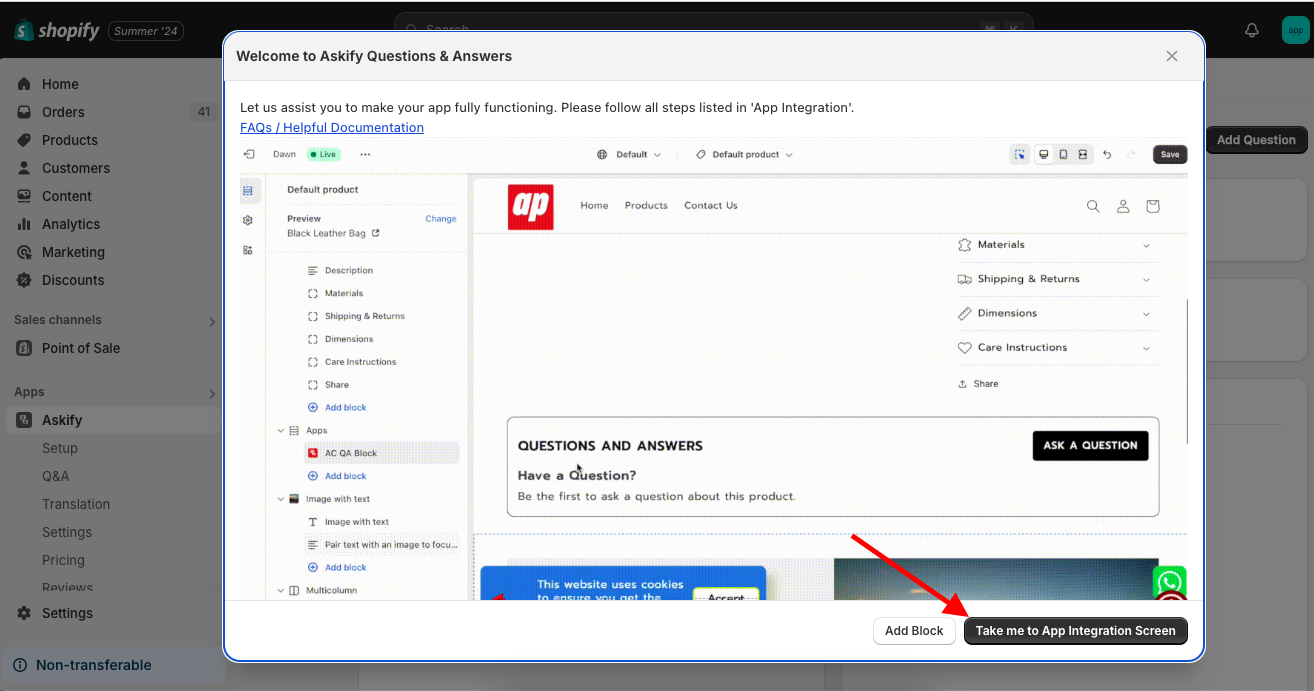This screenshot has width=1314, height=691.
Task: Expand the Shipping & Returns accordion
Action: click(x=1057, y=279)
